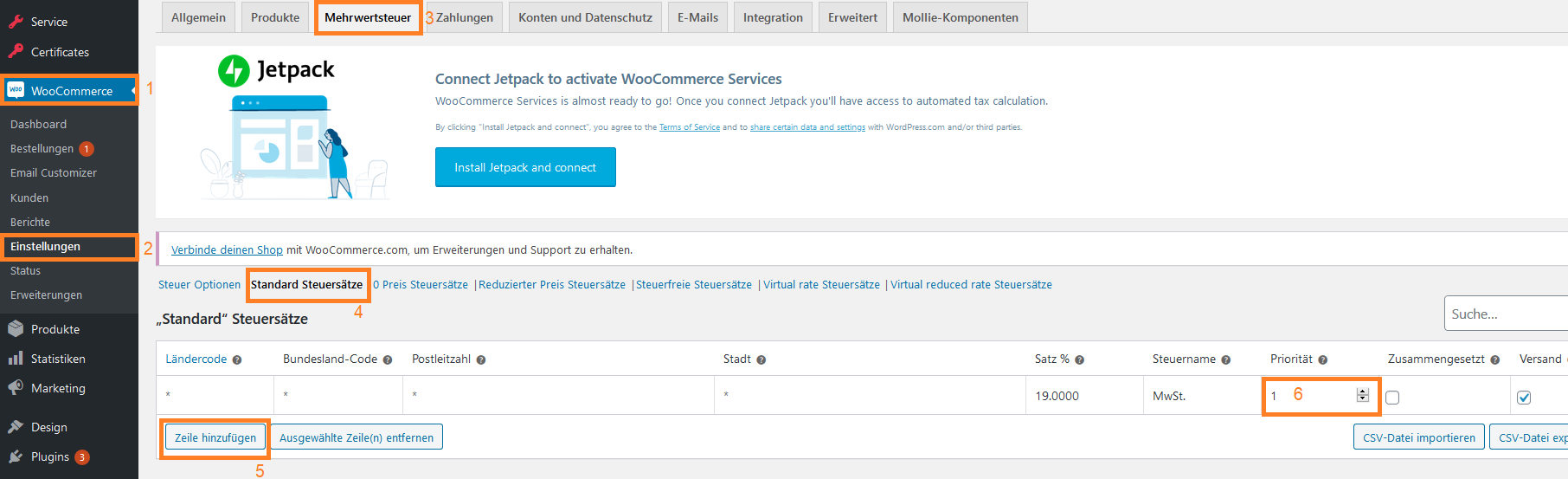Collapse WooCommerce menu arrow in sidebar
The image size is (1568, 479).
click(134, 90)
